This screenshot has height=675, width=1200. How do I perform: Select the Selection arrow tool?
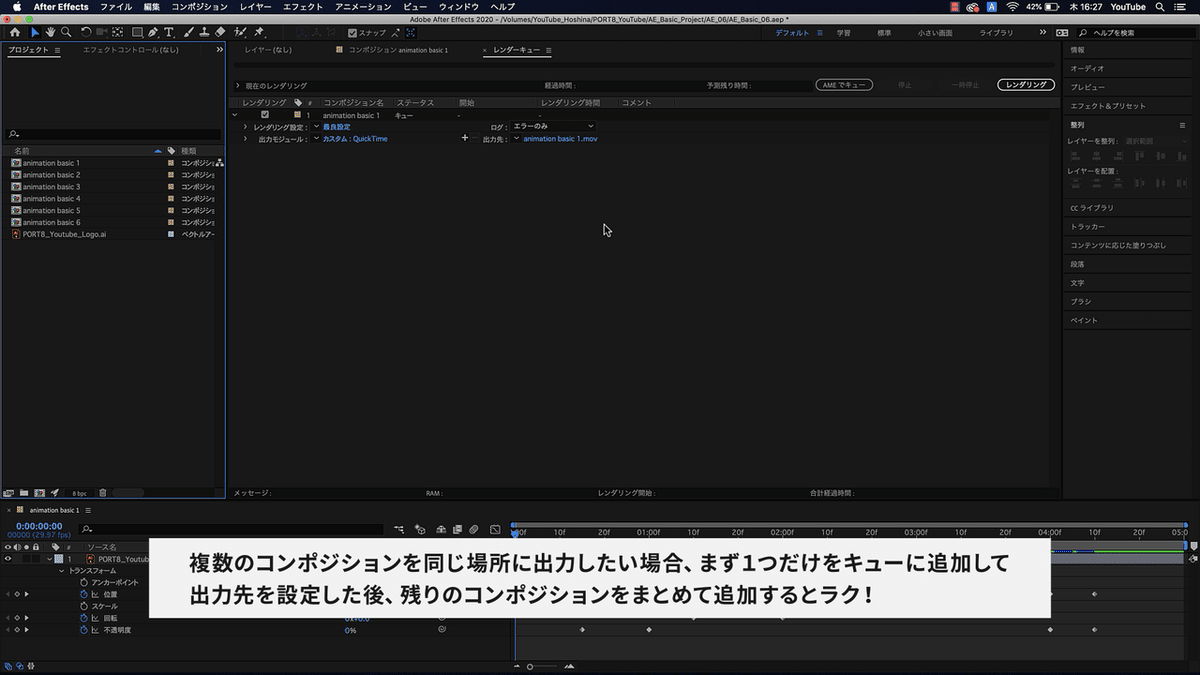coord(35,33)
